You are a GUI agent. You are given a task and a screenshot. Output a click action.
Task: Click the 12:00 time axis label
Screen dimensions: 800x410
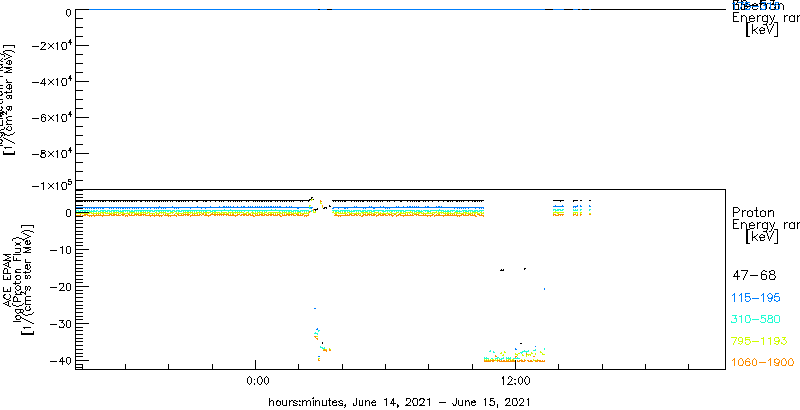(515, 381)
